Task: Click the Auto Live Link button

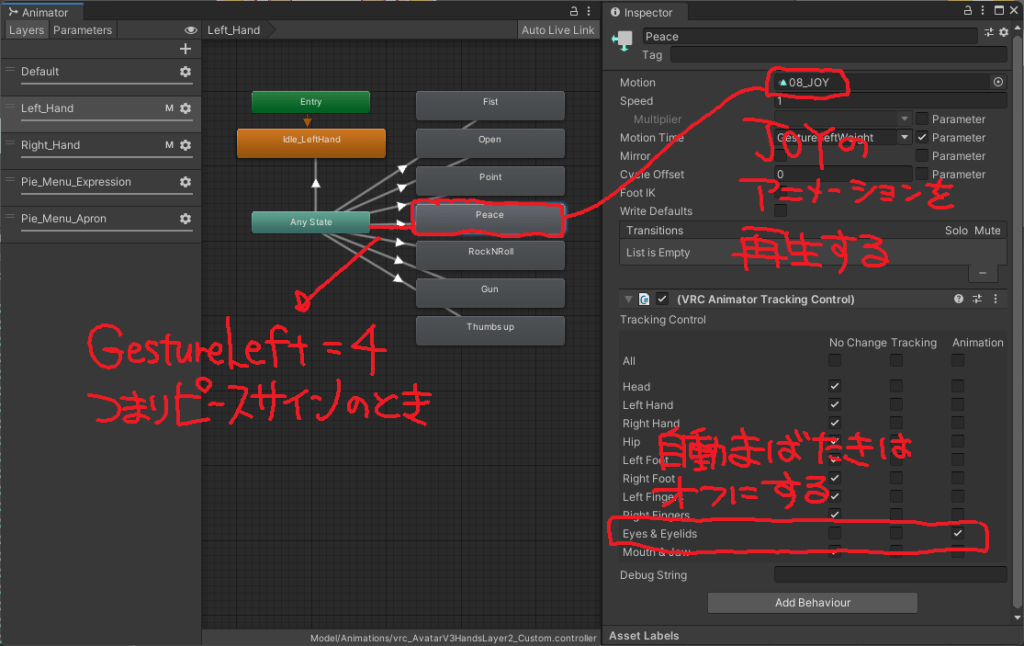Action: coord(557,29)
